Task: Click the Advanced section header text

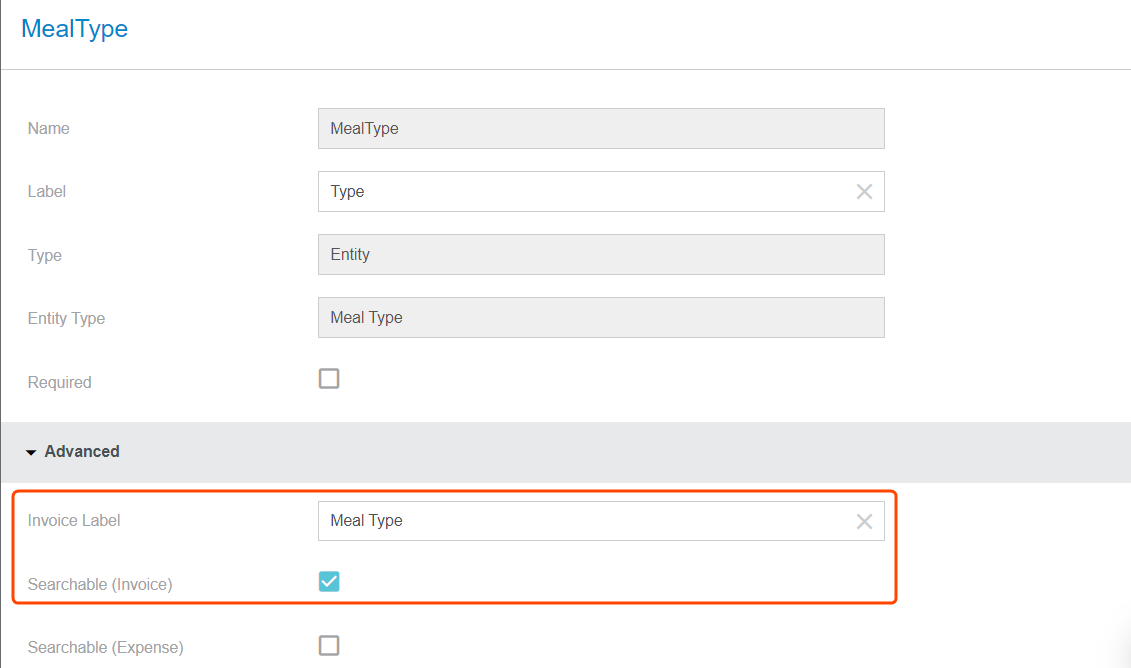Action: pos(82,452)
